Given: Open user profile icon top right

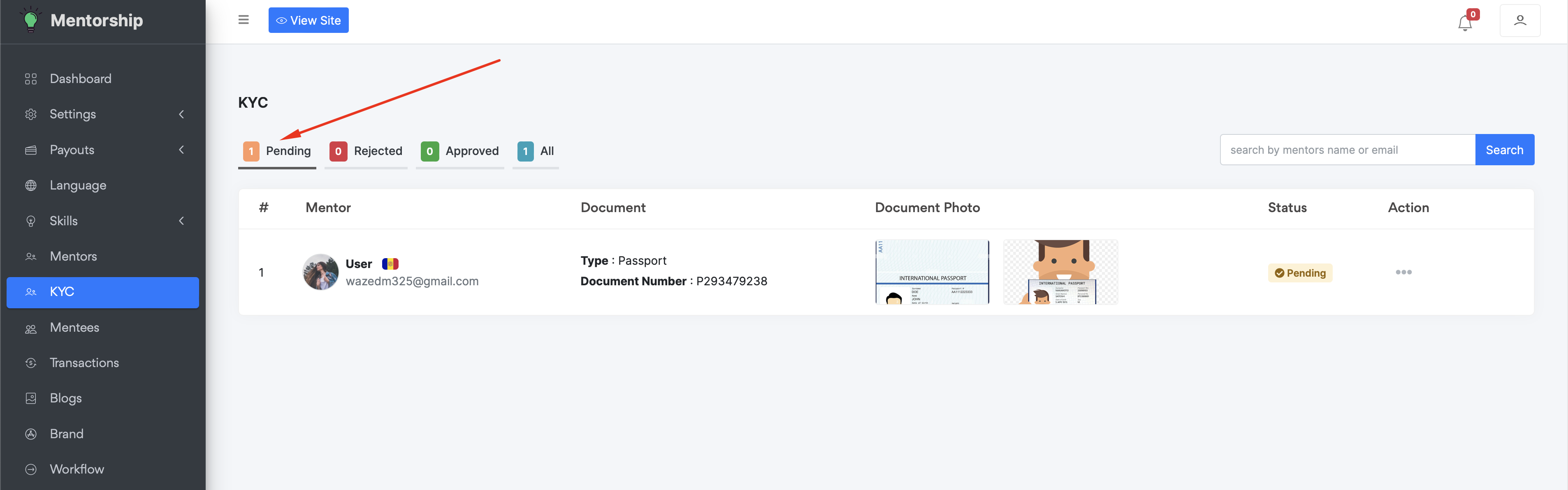Looking at the screenshot, I should [1519, 21].
